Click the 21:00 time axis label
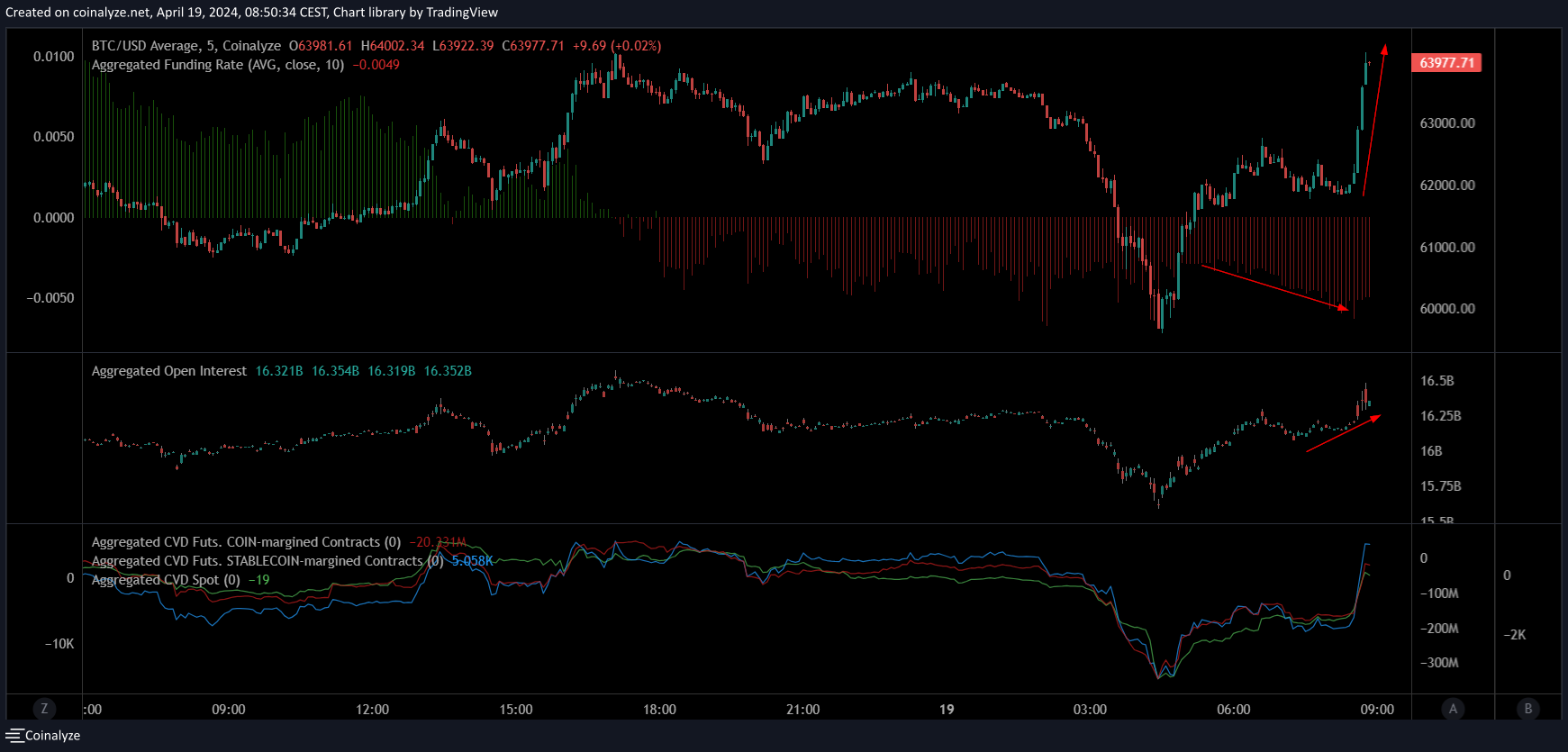The width and height of the screenshot is (1568, 752). pos(803,710)
